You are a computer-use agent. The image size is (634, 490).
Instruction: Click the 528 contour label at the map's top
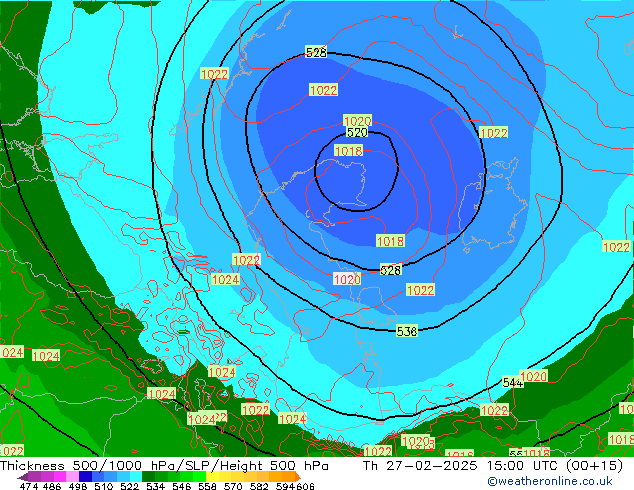pos(316,52)
